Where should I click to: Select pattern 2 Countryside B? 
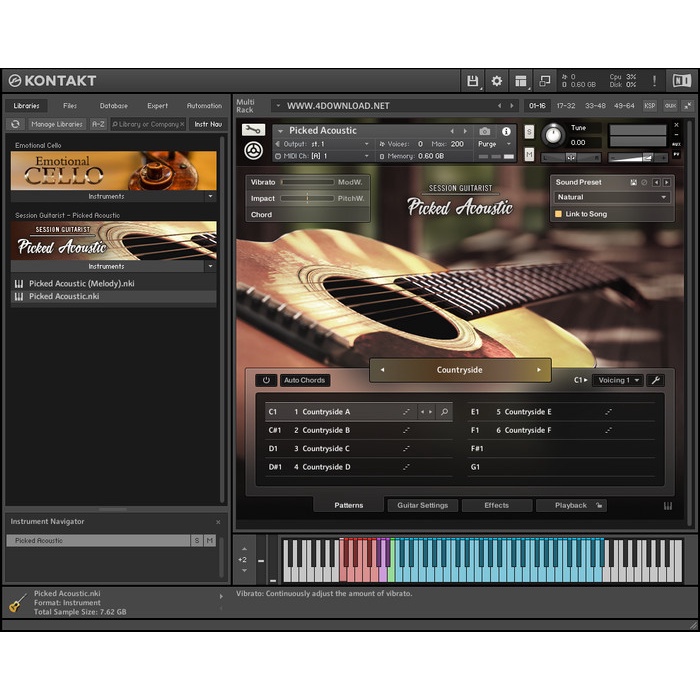click(x=358, y=430)
